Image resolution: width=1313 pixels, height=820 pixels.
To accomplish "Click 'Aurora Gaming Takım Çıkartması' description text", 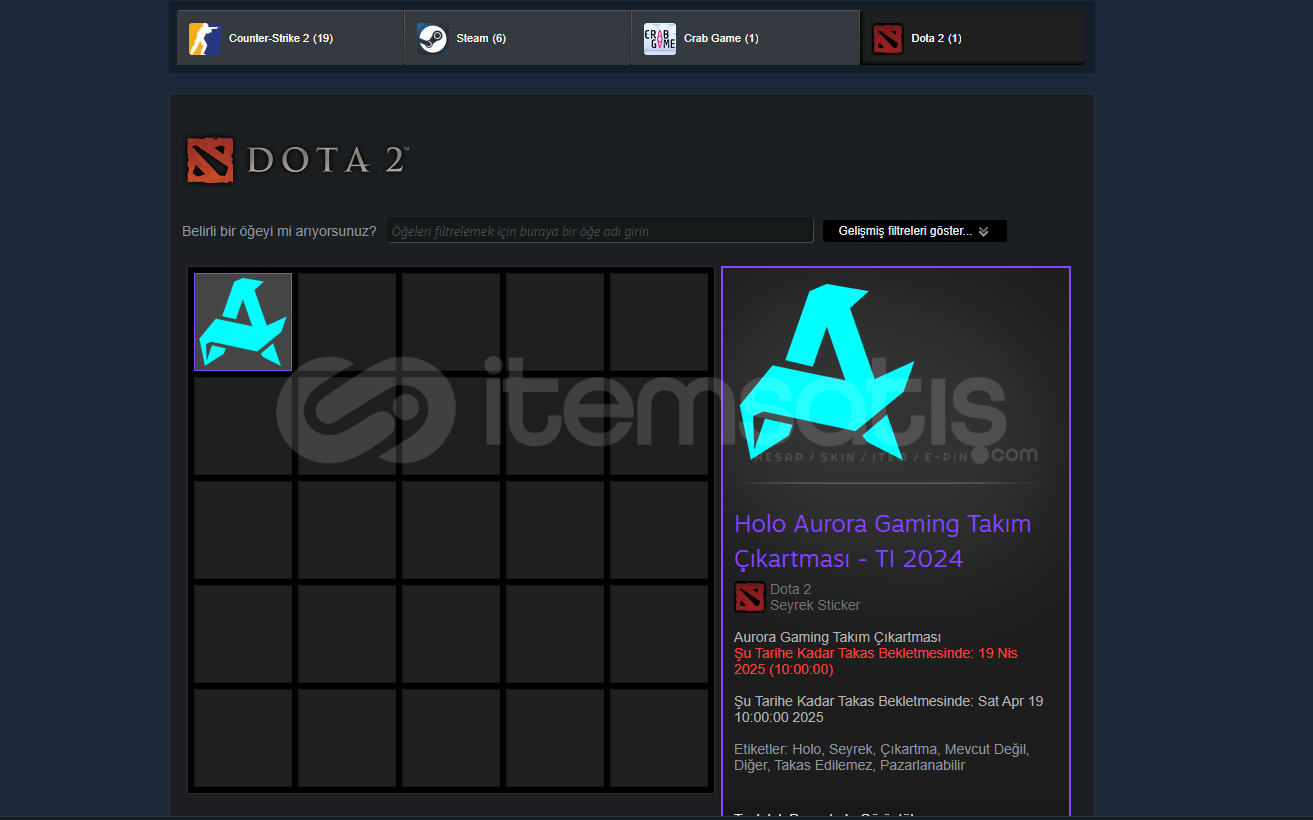I will 837,637.
